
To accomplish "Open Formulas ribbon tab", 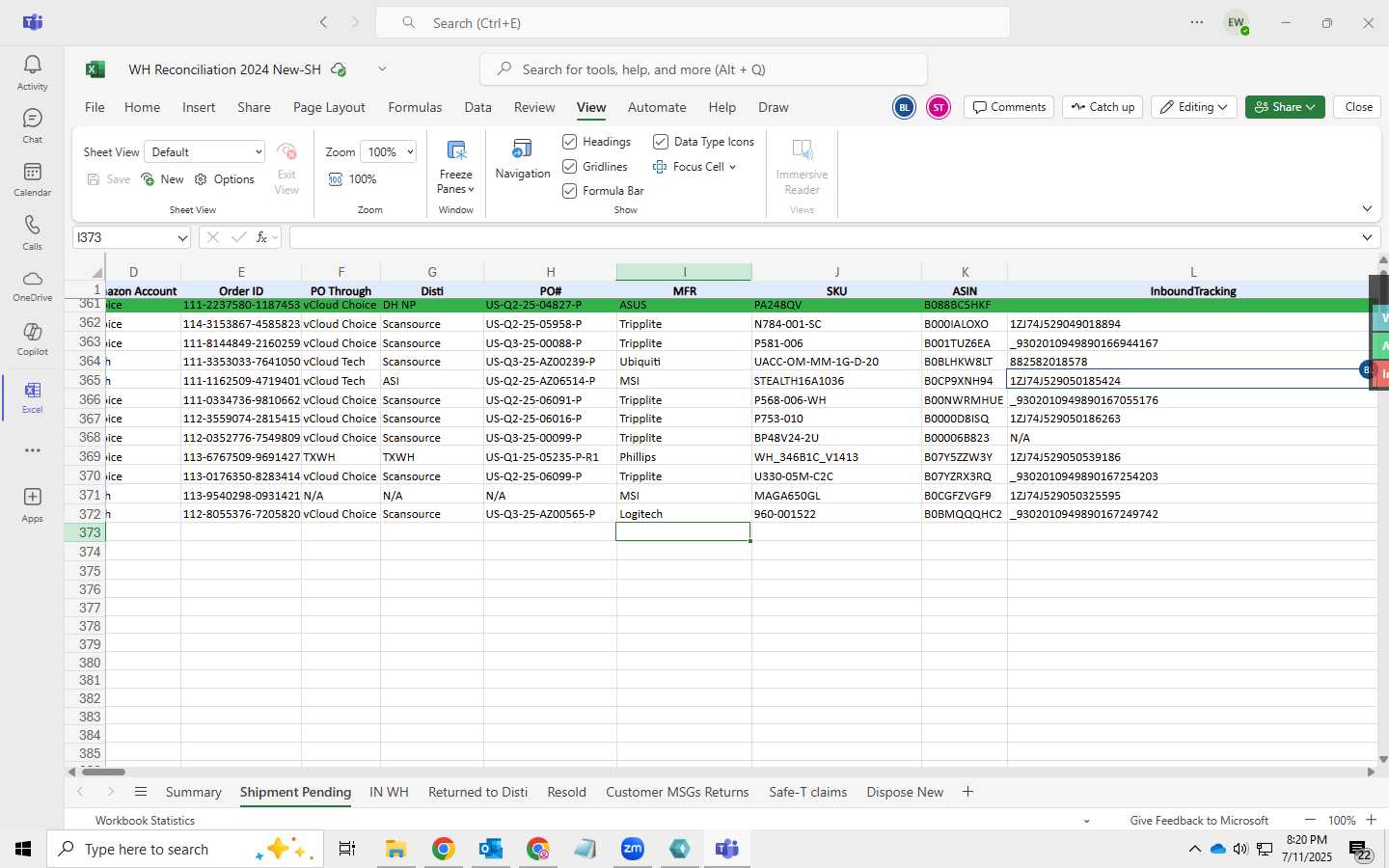I will (415, 107).
